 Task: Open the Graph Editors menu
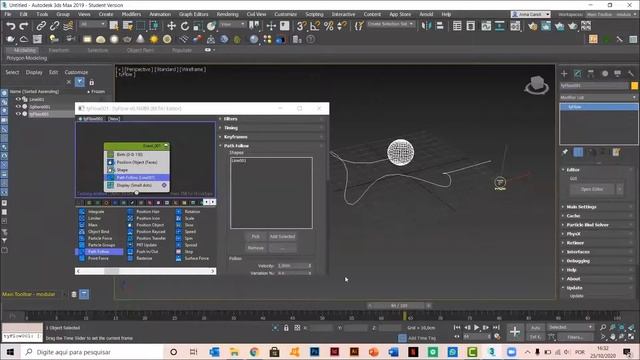point(193,14)
